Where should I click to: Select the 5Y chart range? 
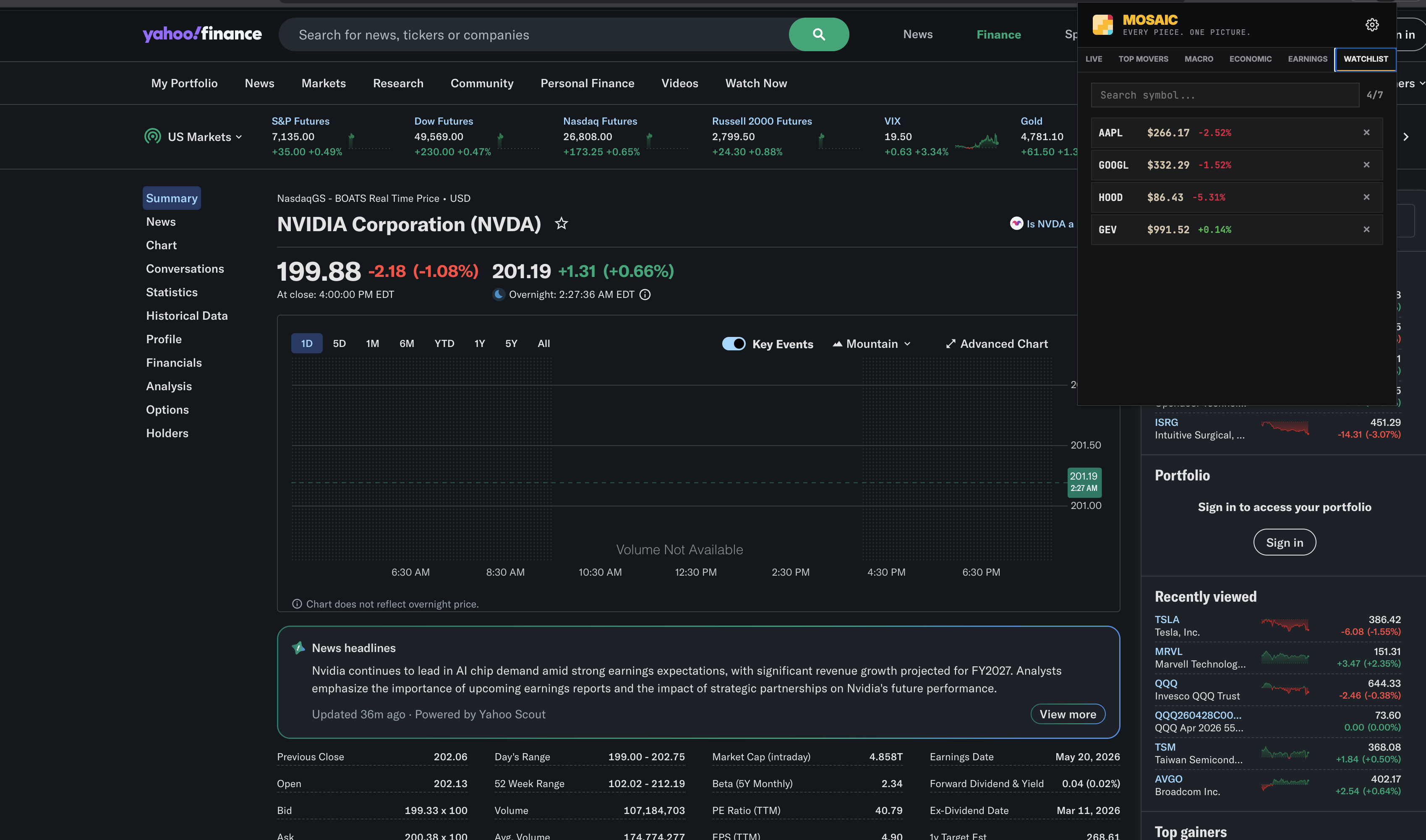coord(511,344)
